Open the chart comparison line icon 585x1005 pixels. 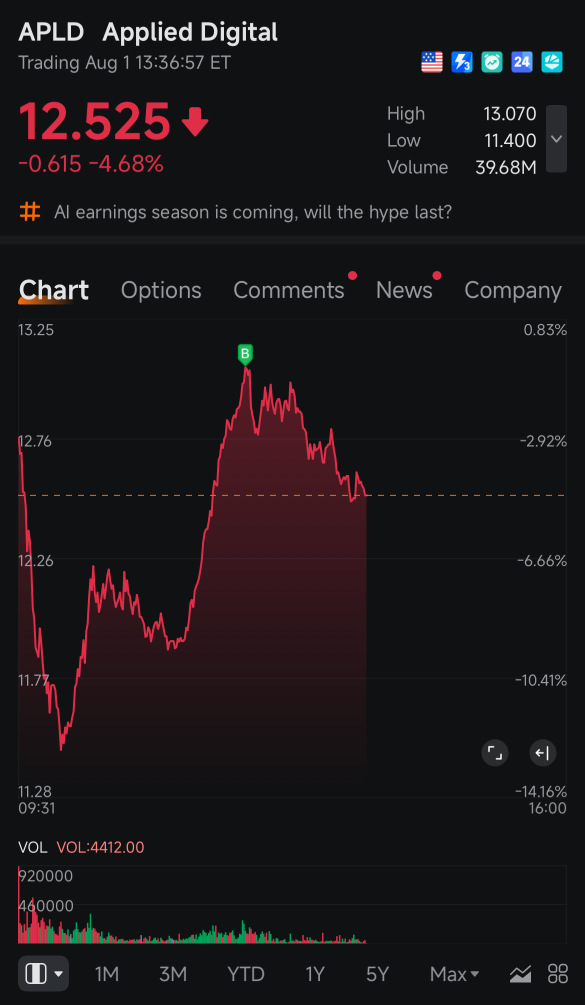click(520, 974)
